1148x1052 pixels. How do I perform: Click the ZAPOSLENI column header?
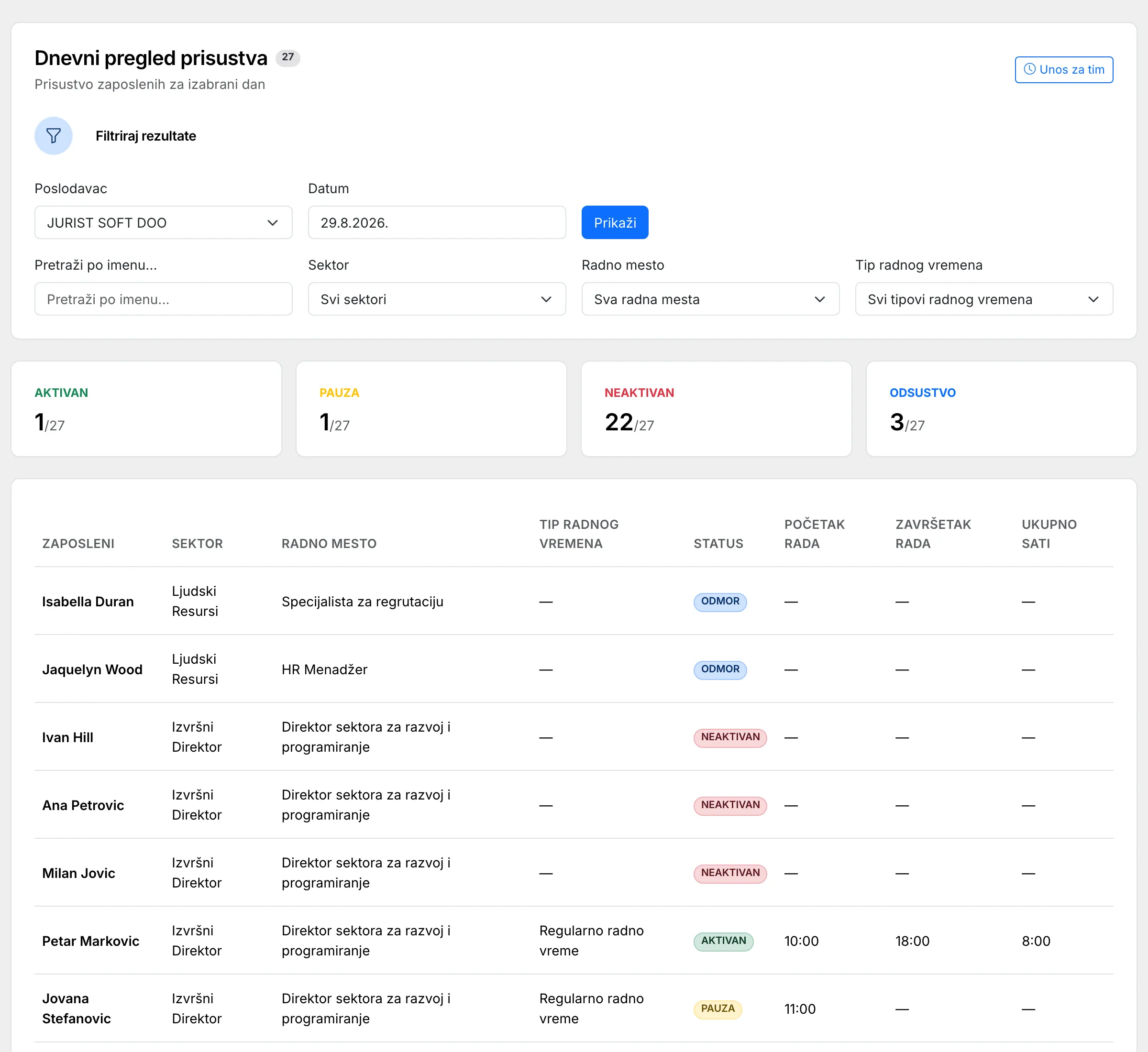click(x=78, y=544)
